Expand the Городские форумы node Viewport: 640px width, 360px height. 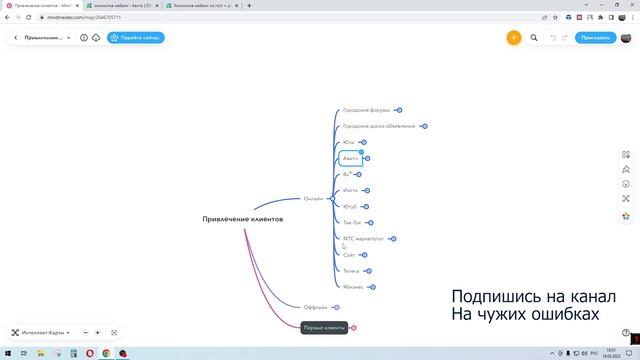click(x=399, y=110)
